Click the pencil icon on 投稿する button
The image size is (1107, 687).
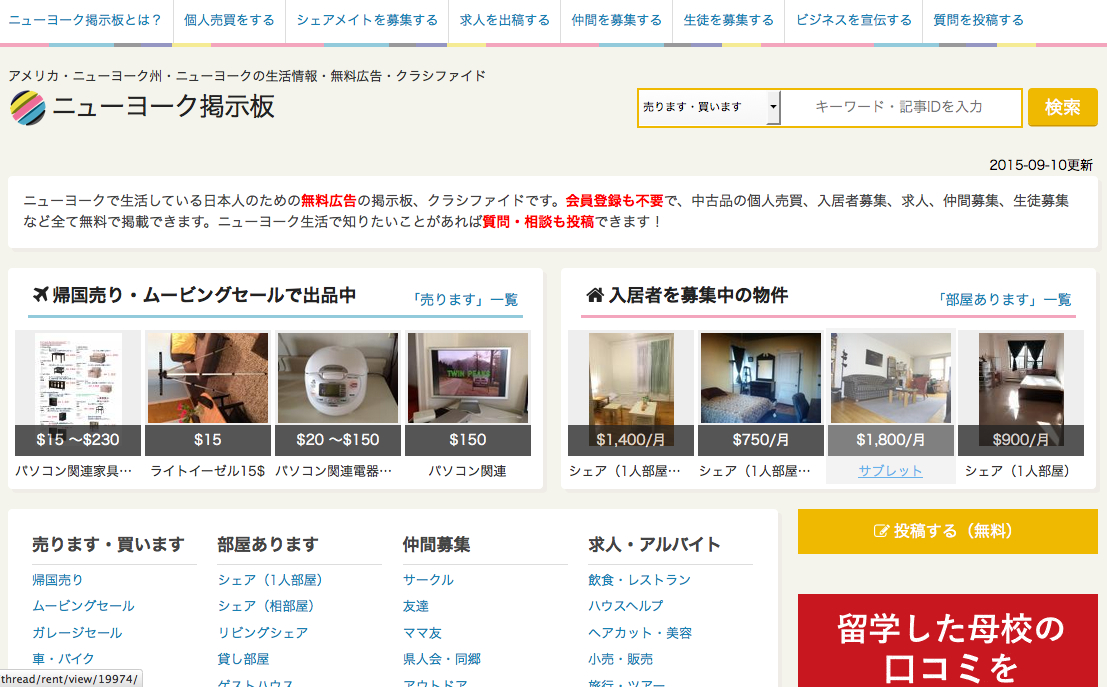point(881,531)
